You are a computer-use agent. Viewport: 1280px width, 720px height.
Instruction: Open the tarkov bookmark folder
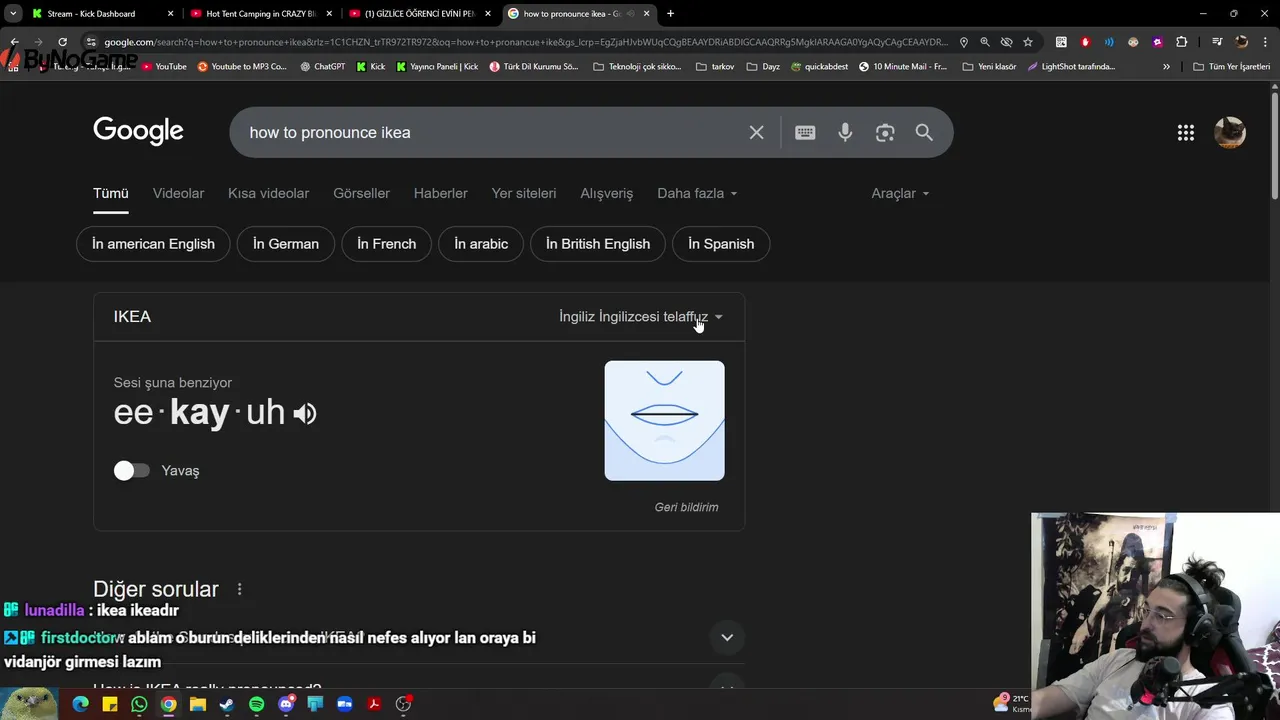tap(715, 66)
